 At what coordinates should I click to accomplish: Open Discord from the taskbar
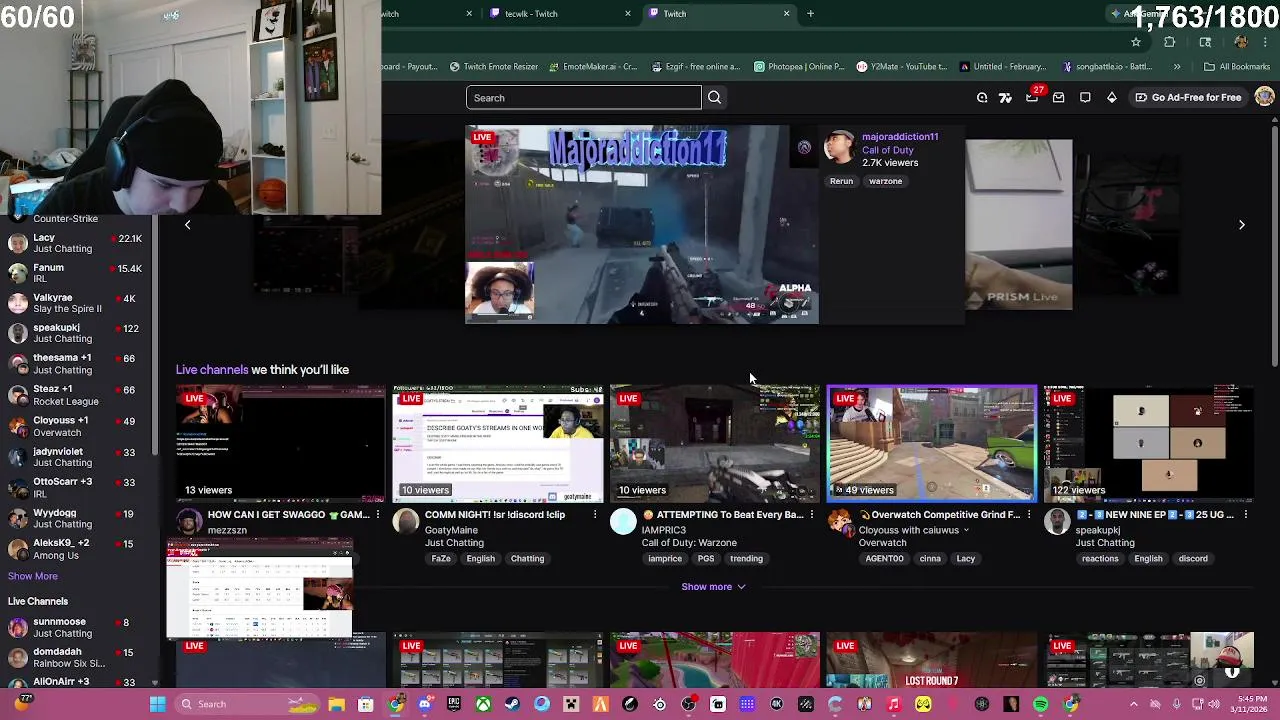tap(425, 704)
